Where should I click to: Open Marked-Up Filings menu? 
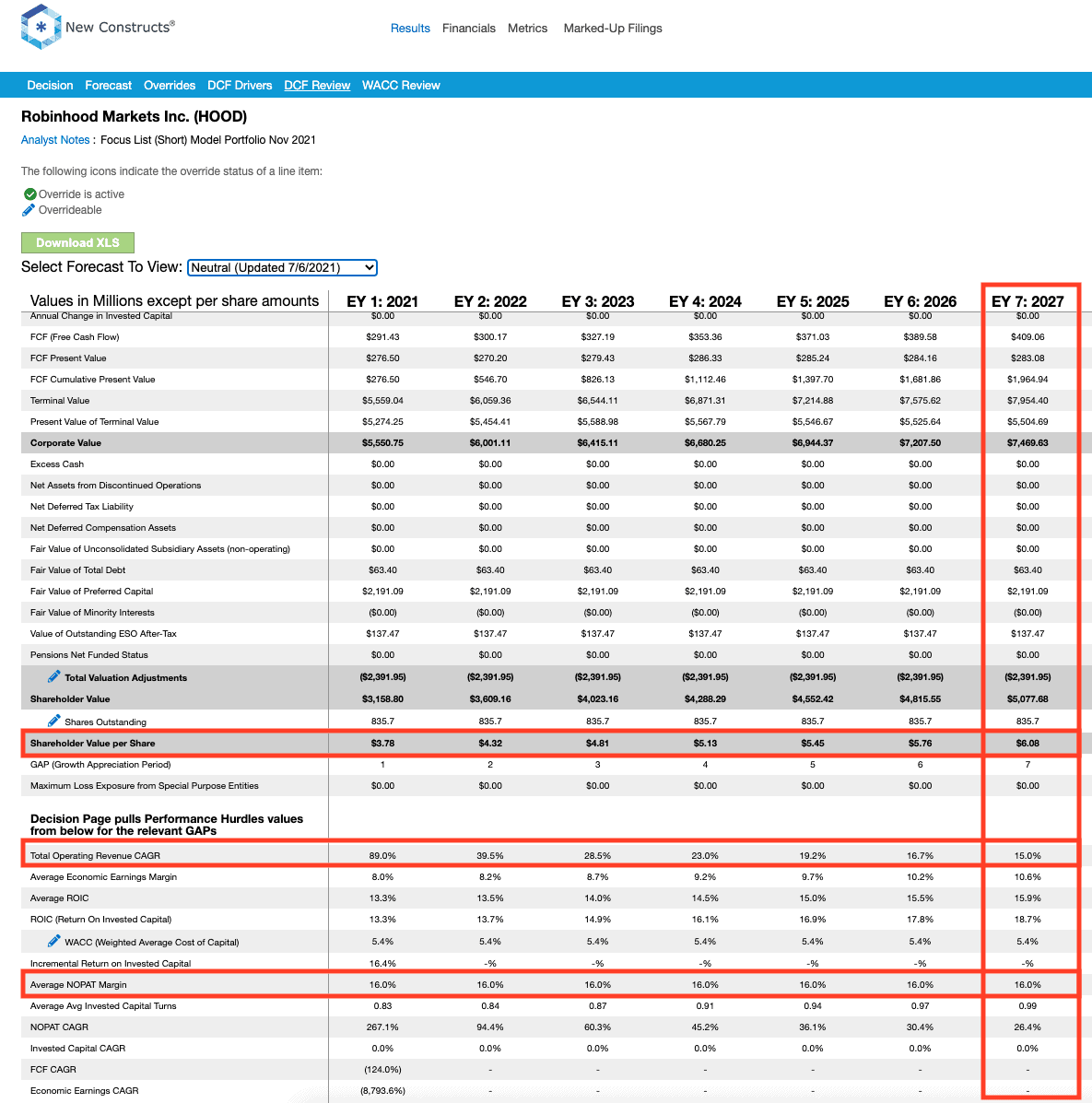coord(613,29)
